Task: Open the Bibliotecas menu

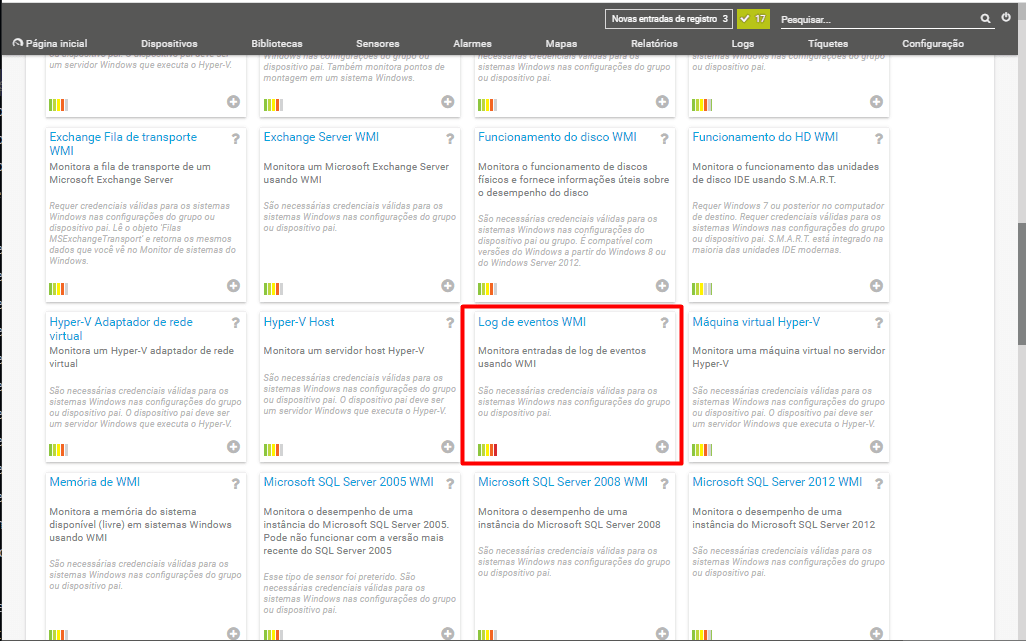Action: click(277, 43)
